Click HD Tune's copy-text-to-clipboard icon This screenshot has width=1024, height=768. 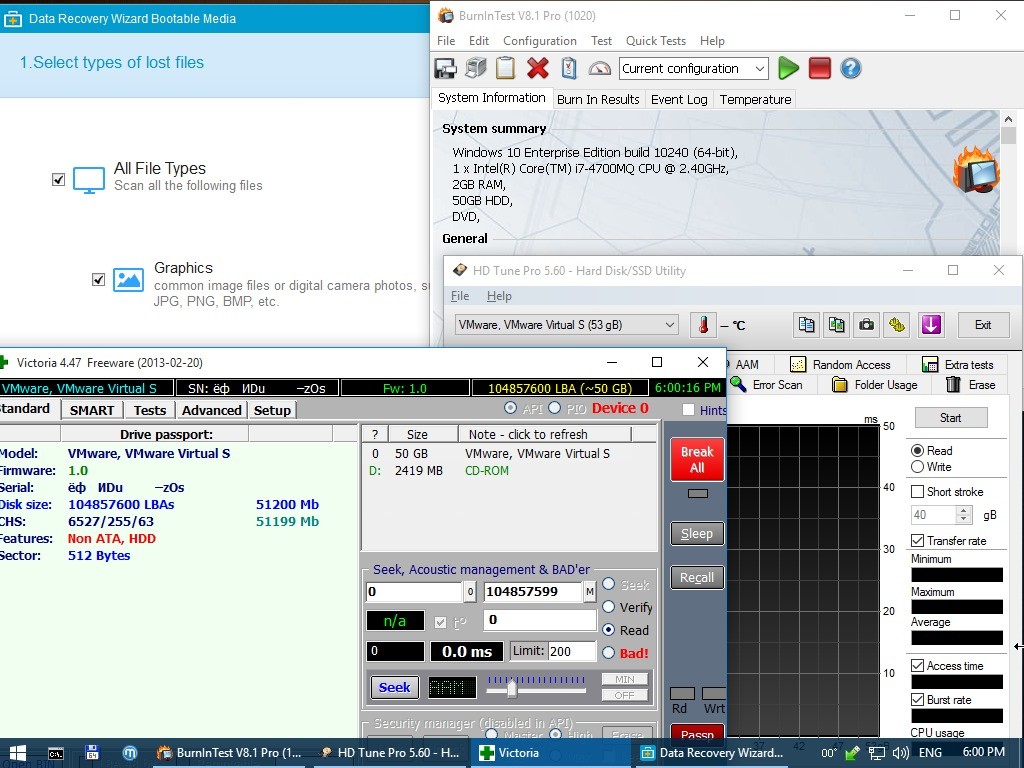(x=807, y=325)
